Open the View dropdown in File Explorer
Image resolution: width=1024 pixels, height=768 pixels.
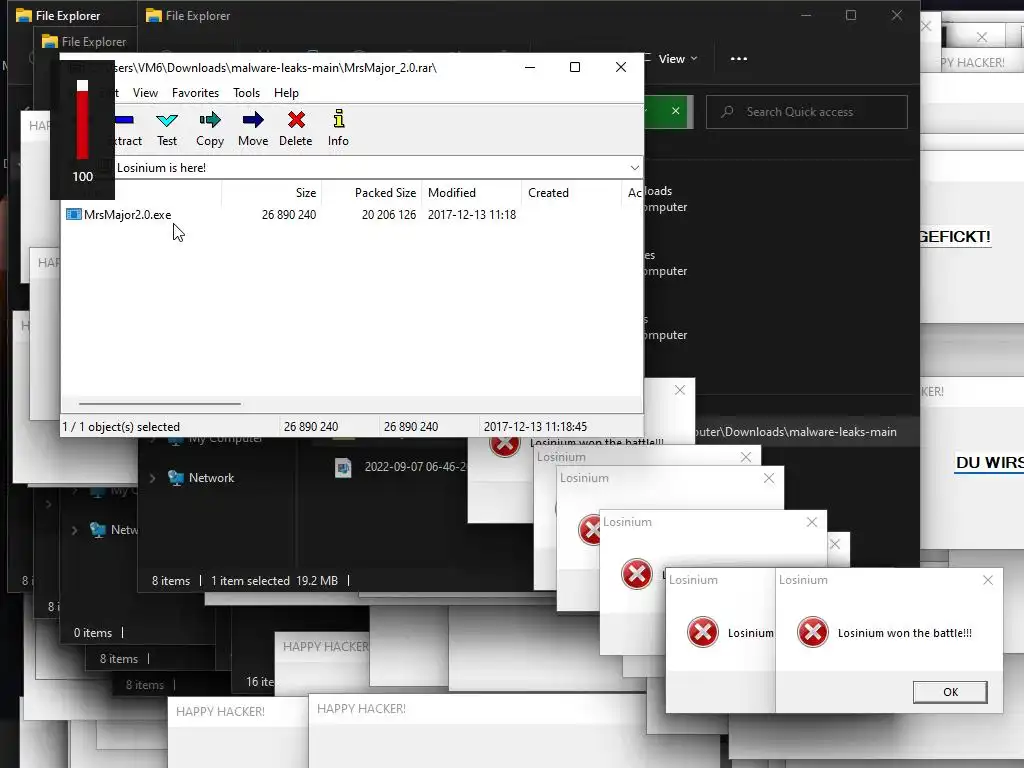point(677,59)
